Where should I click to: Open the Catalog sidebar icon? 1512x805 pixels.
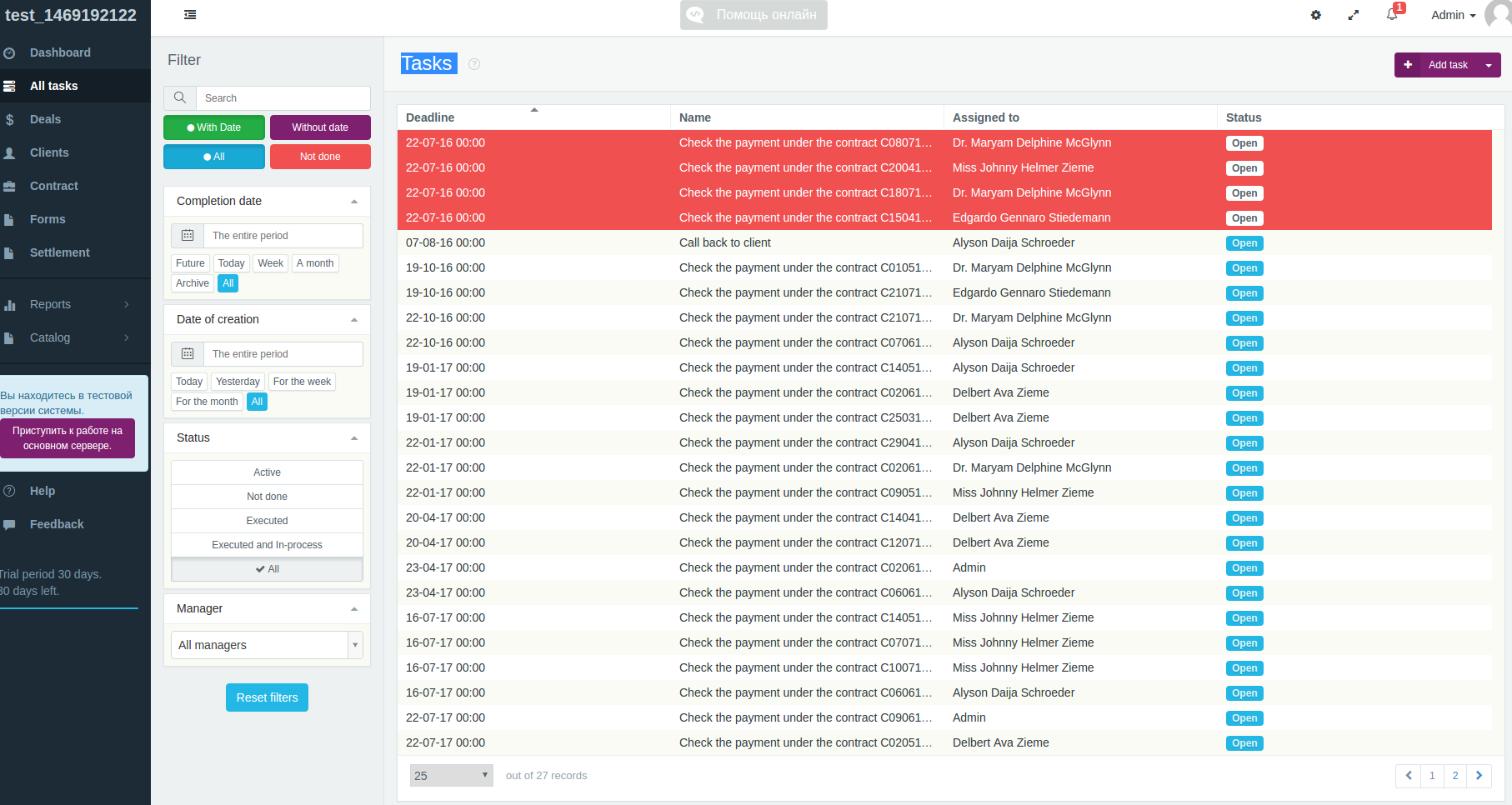[x=11, y=337]
